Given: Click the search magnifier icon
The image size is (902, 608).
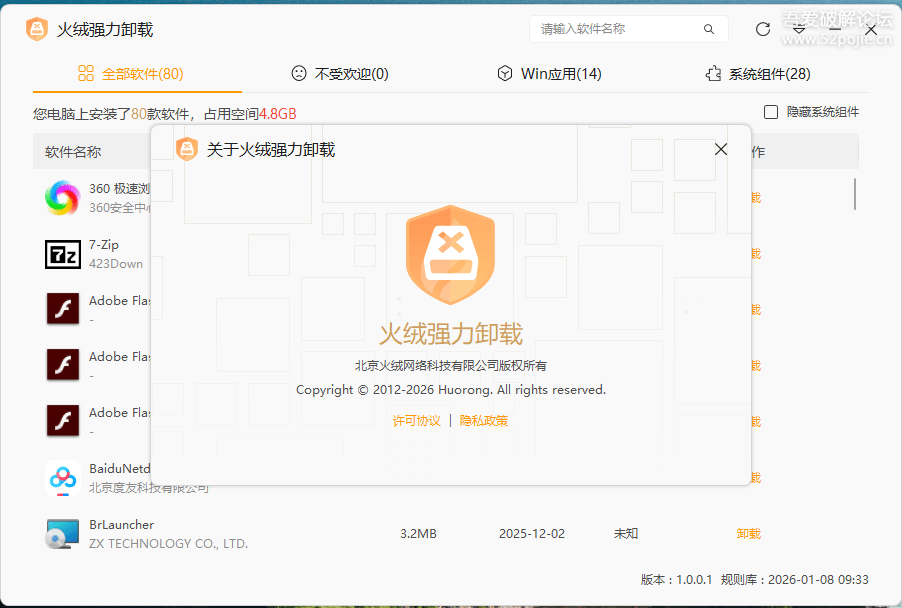Looking at the screenshot, I should pos(708,29).
